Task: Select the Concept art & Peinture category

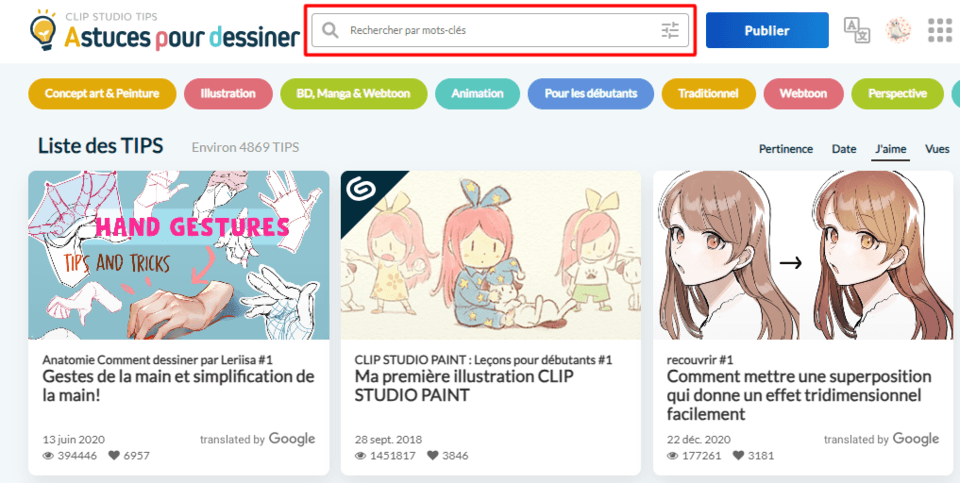Action: [x=102, y=94]
